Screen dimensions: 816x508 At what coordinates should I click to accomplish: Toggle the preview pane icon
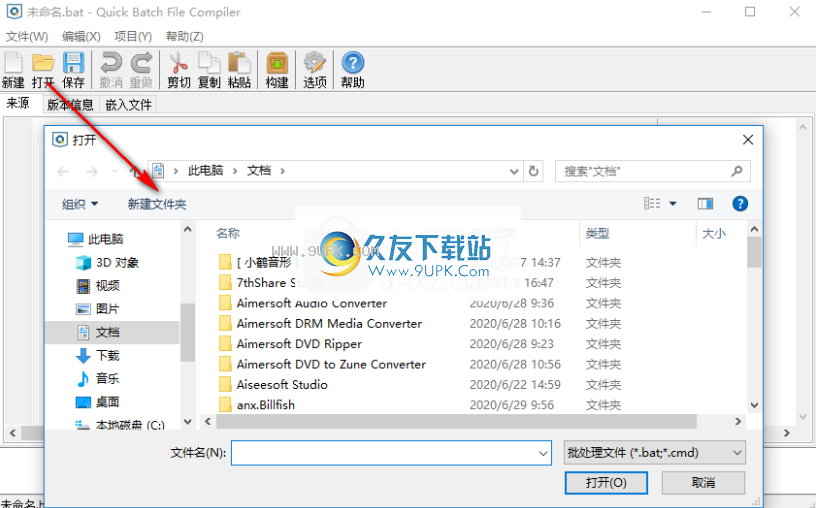pos(705,204)
